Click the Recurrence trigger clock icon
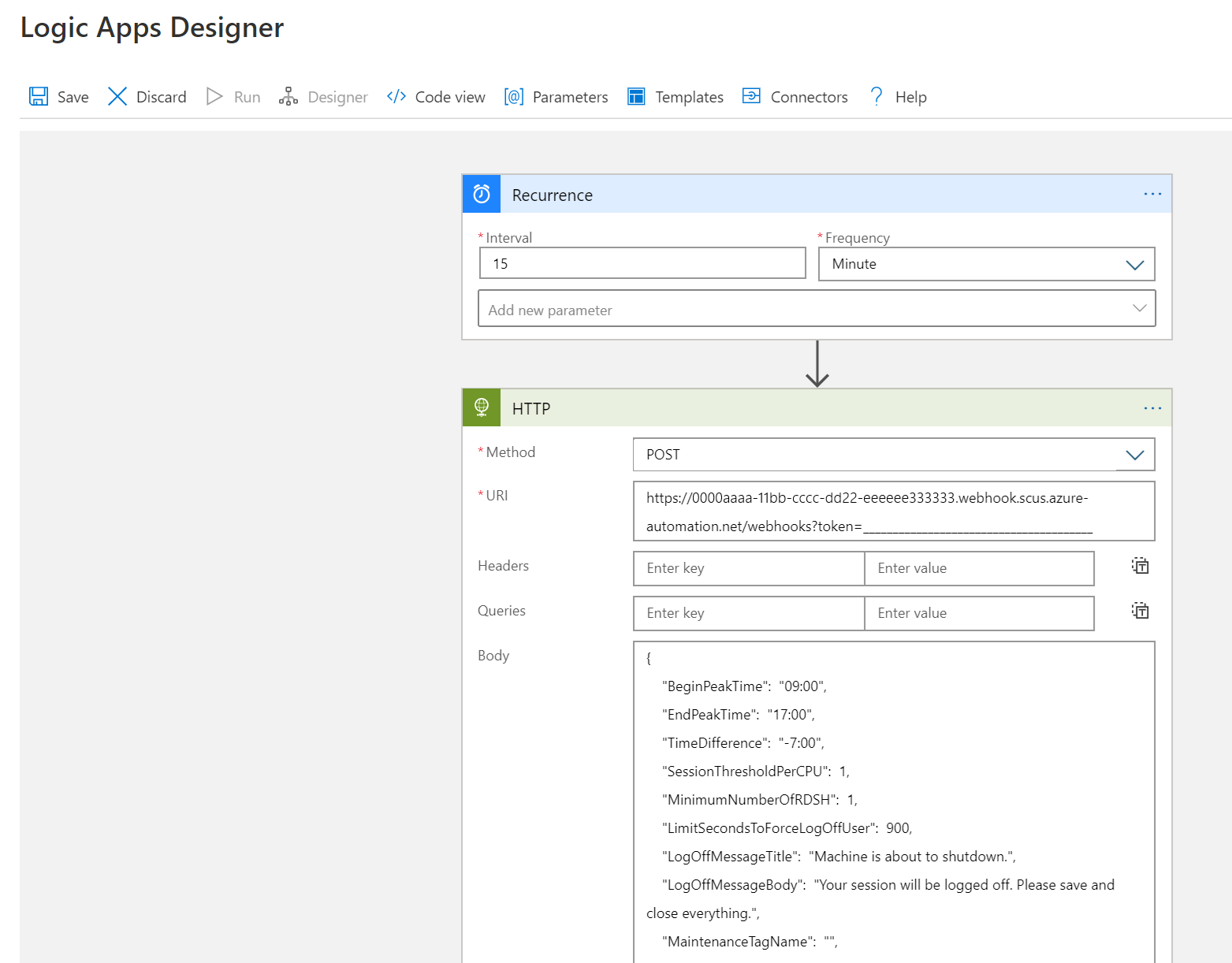 pos(481,193)
